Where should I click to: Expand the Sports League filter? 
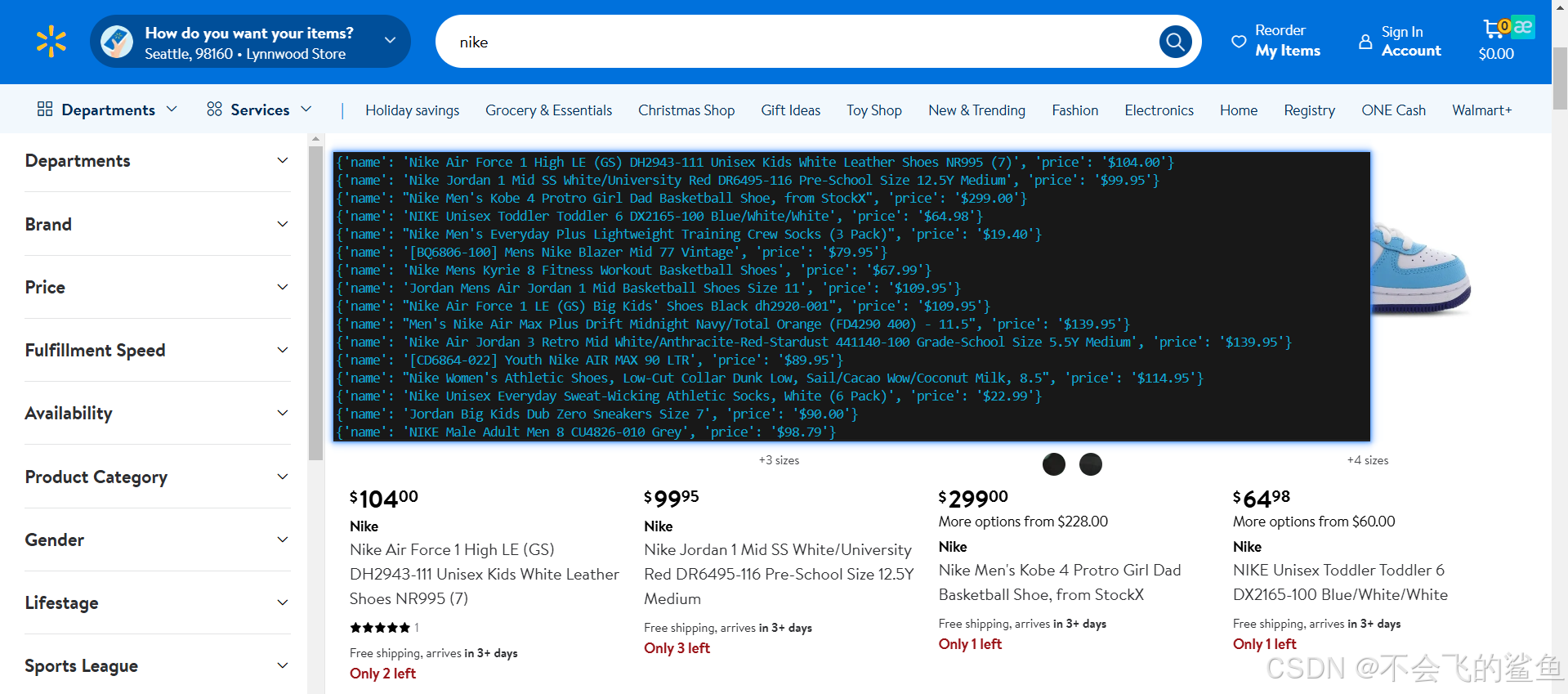(x=158, y=665)
